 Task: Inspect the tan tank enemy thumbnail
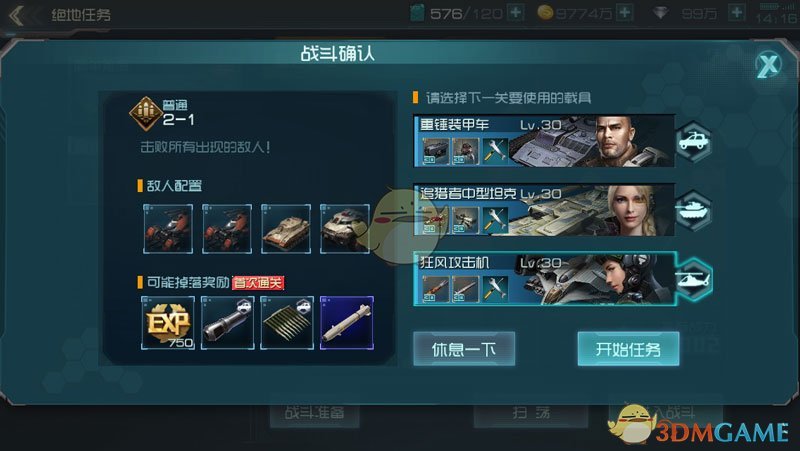286,229
